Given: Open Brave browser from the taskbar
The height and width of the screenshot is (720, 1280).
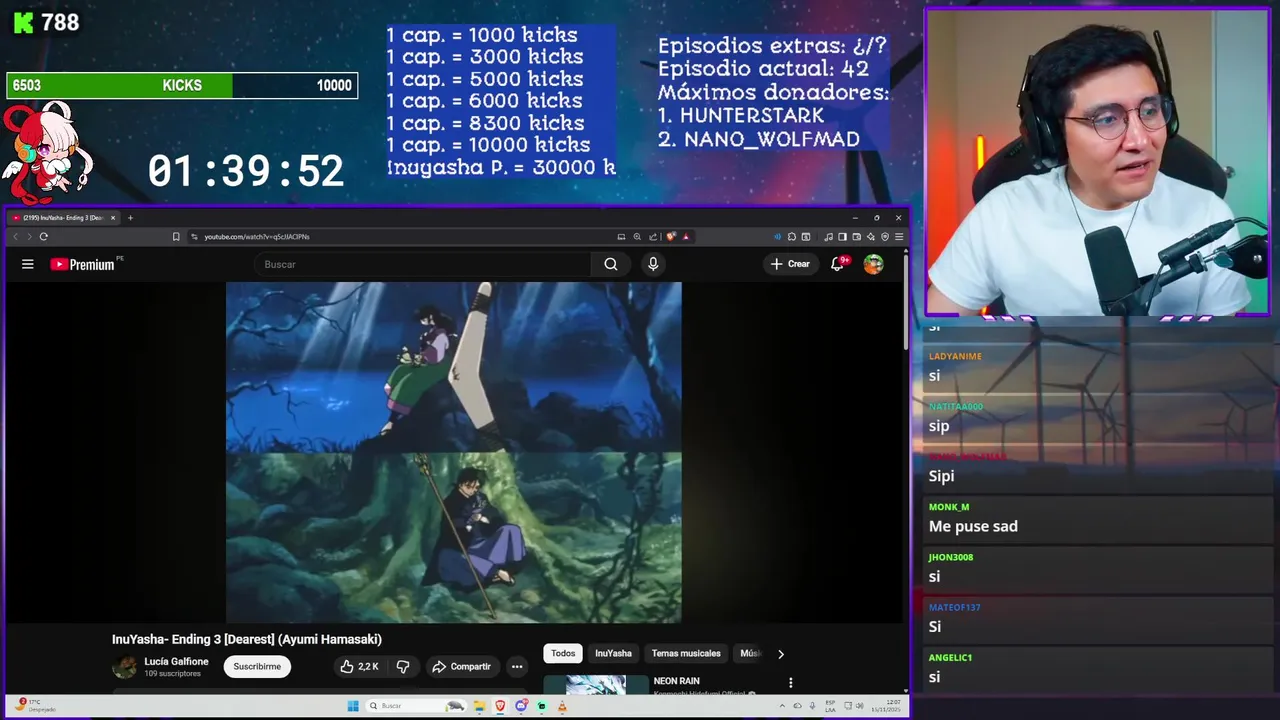Looking at the screenshot, I should (500, 706).
